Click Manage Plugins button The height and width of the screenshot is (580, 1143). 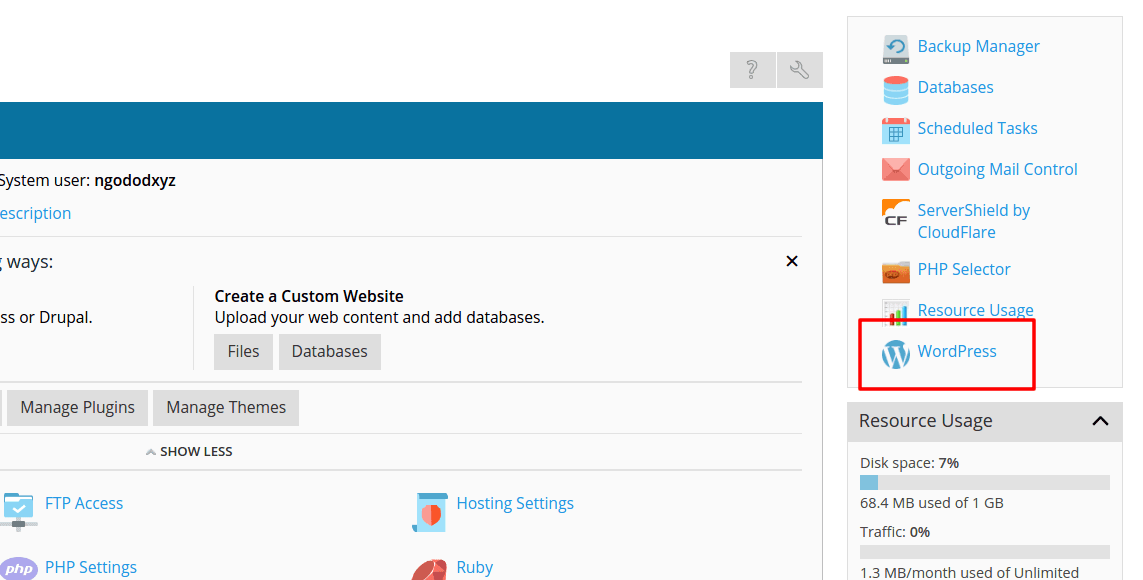tap(77, 408)
